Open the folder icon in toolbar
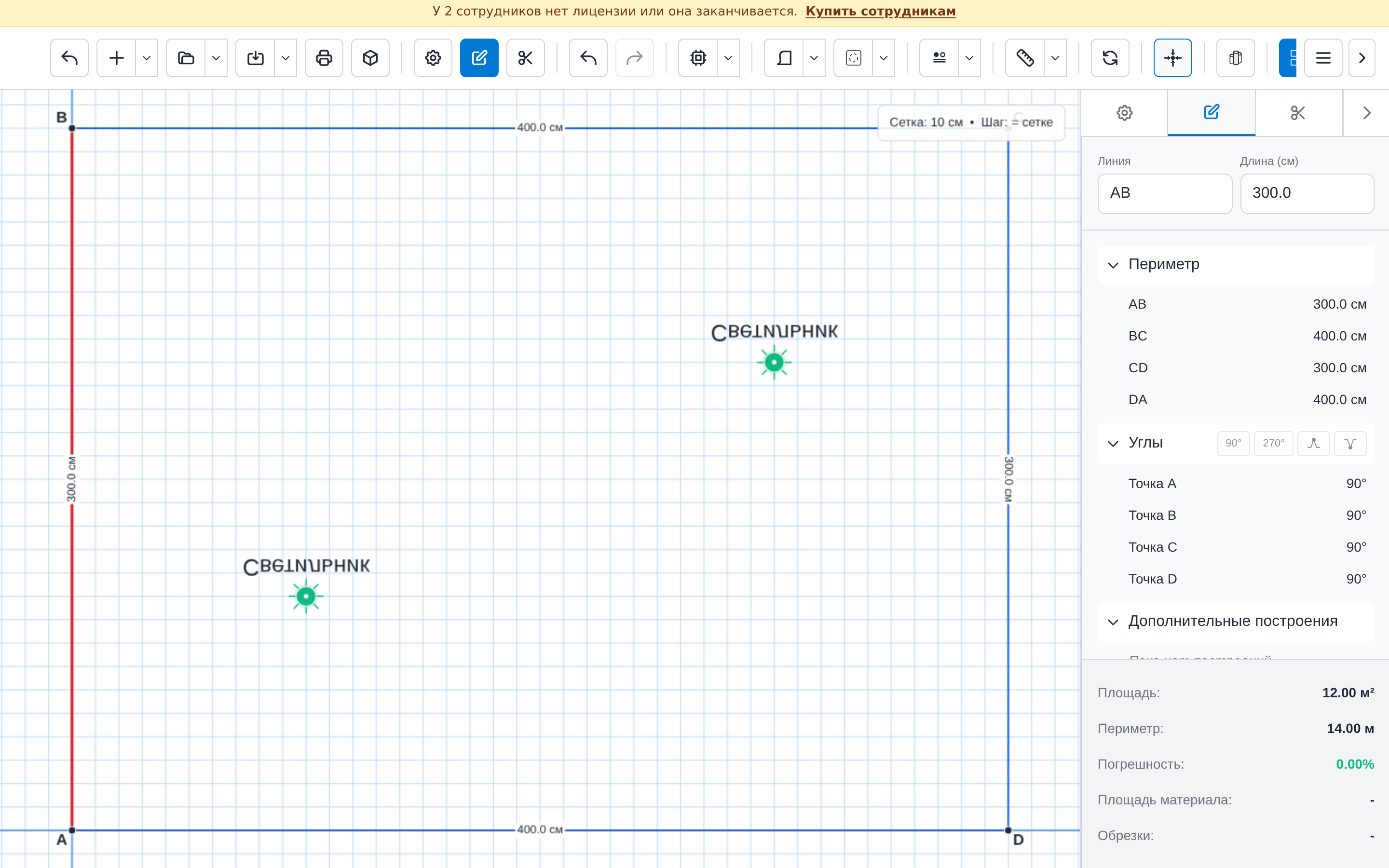This screenshot has height=868, width=1389. [x=186, y=58]
